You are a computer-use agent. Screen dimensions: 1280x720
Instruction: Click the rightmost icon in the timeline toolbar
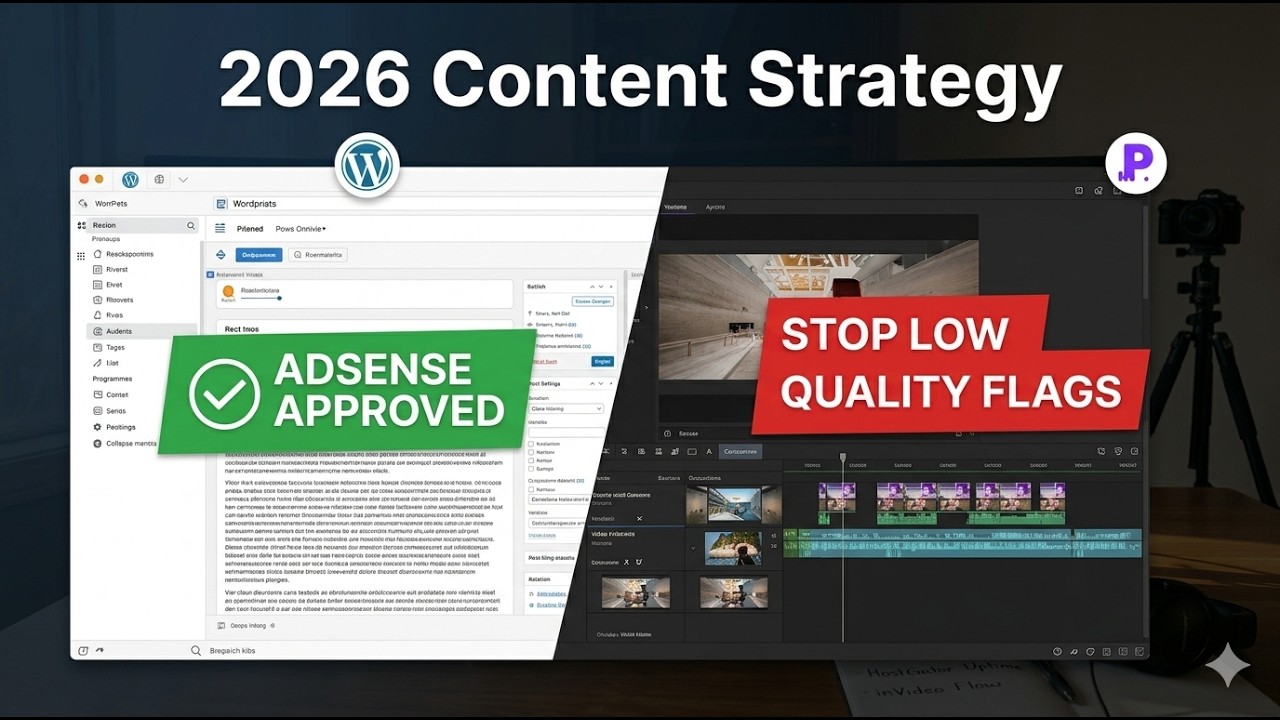tap(1135, 452)
